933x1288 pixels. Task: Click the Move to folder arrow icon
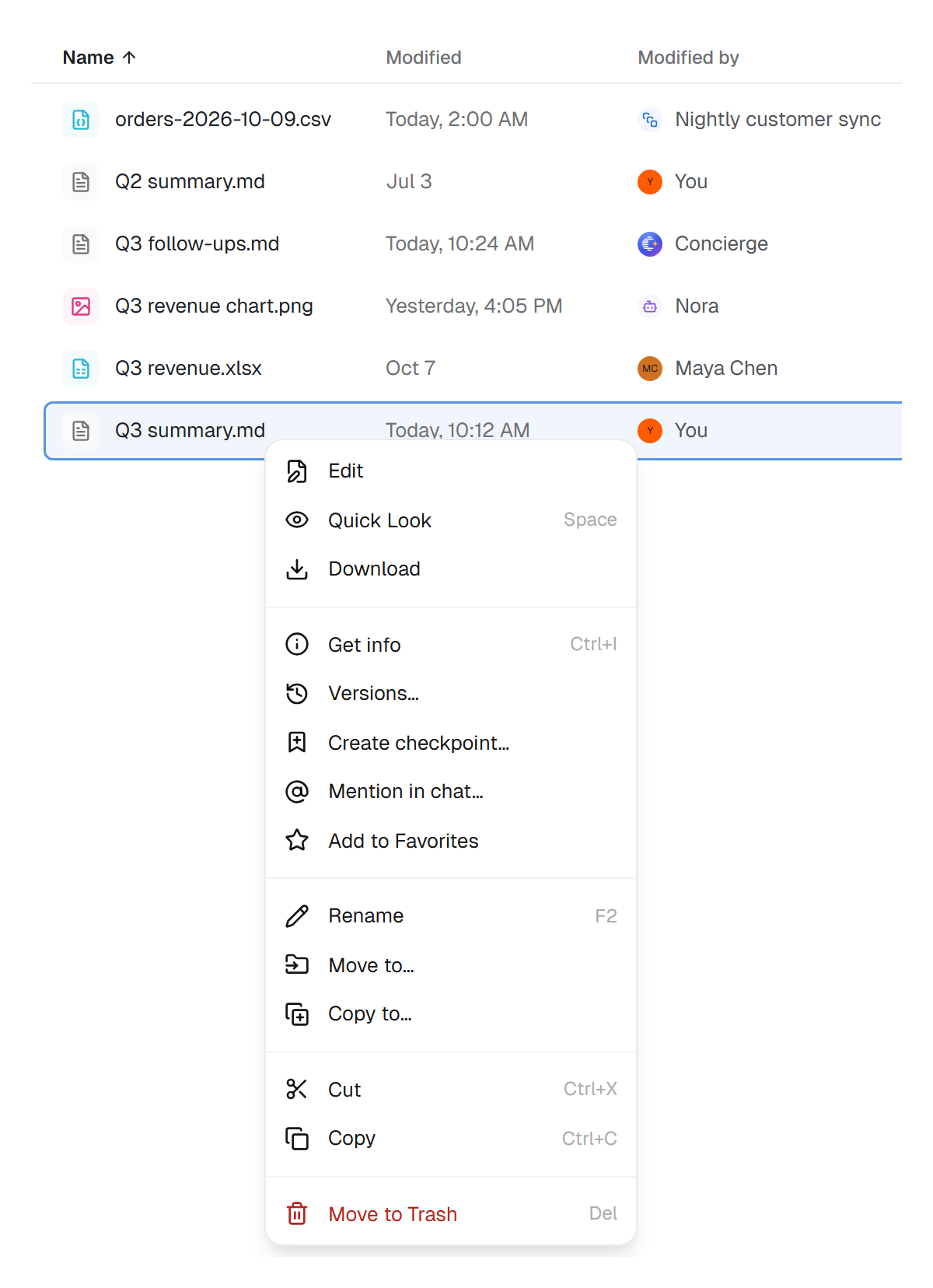tap(297, 964)
